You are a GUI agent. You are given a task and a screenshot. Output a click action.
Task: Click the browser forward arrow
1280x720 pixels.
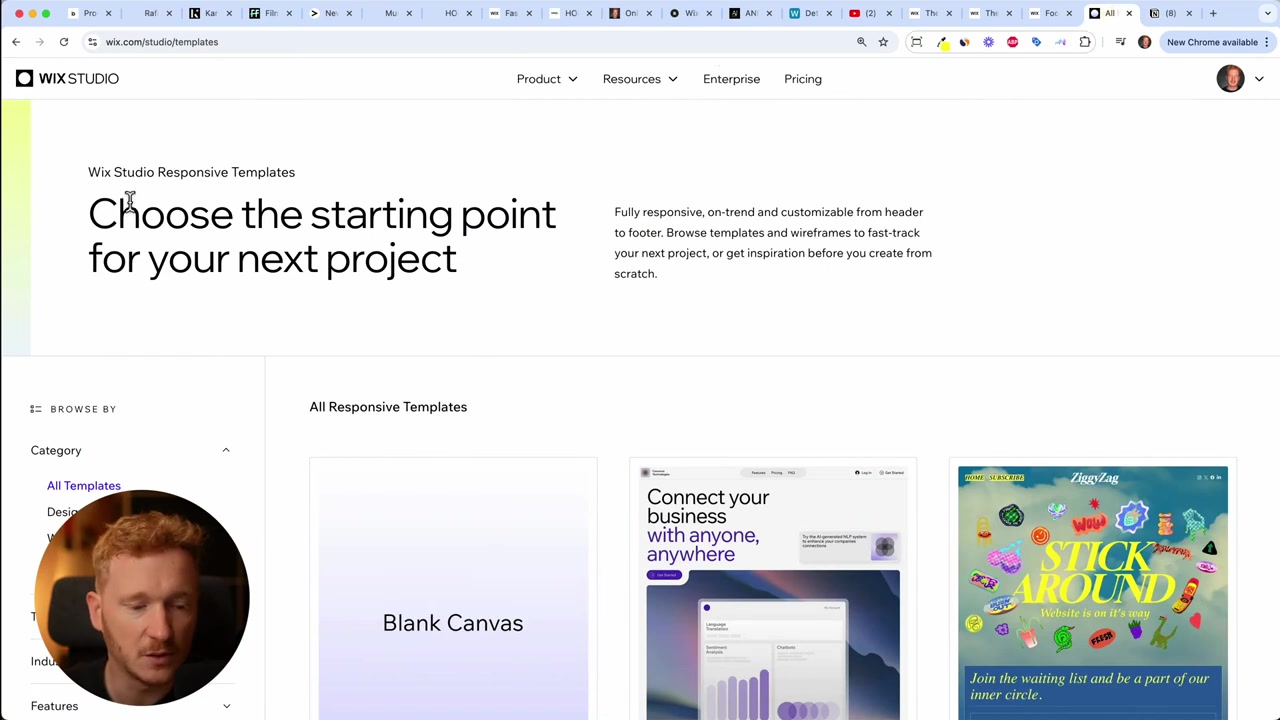pos(40,42)
